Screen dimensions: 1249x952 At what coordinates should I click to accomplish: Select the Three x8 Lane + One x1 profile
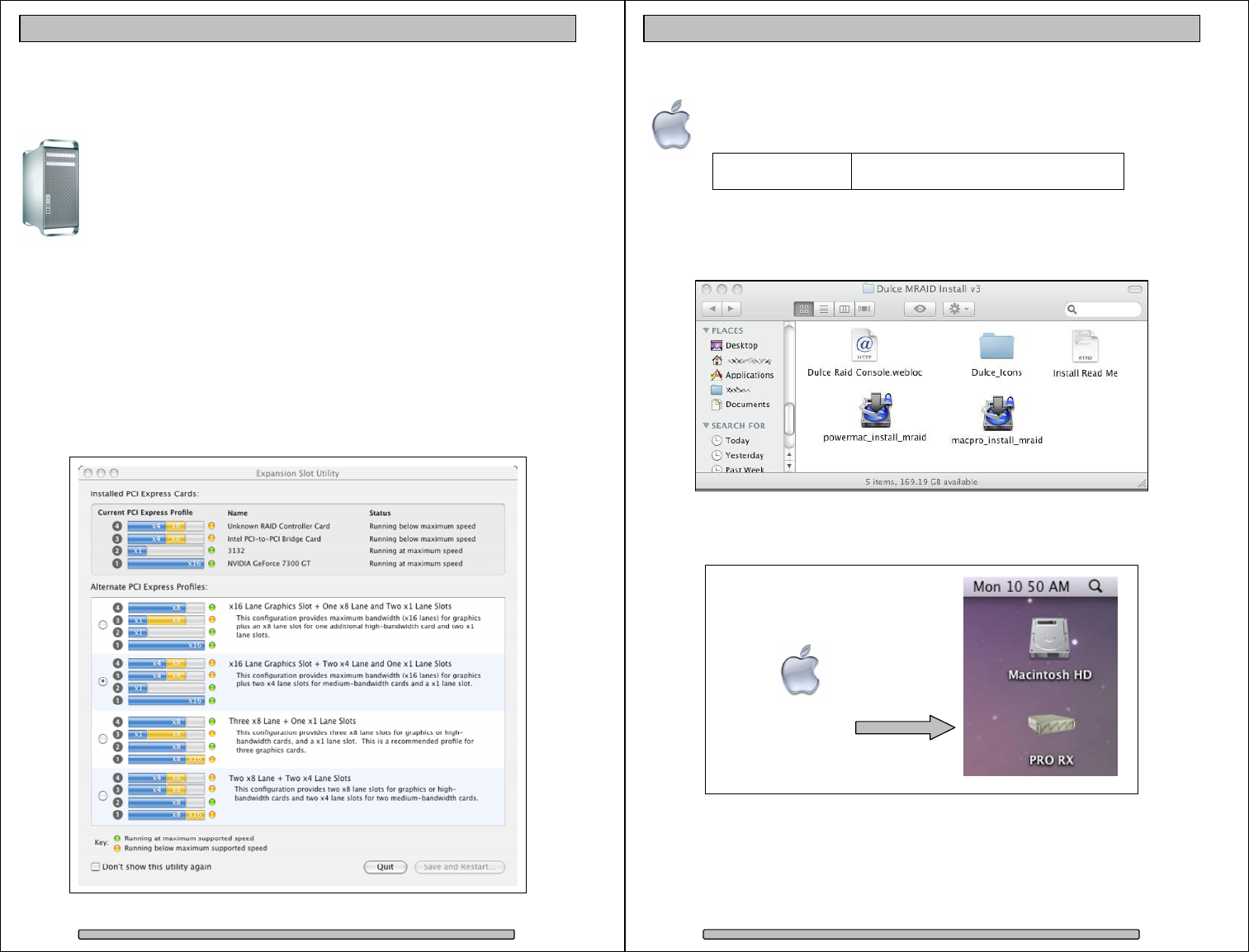tap(103, 739)
